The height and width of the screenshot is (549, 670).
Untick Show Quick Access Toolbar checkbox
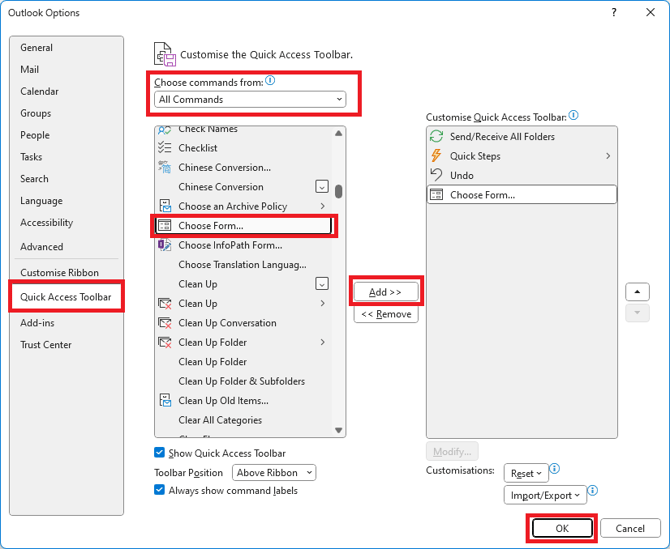[x=160, y=453]
